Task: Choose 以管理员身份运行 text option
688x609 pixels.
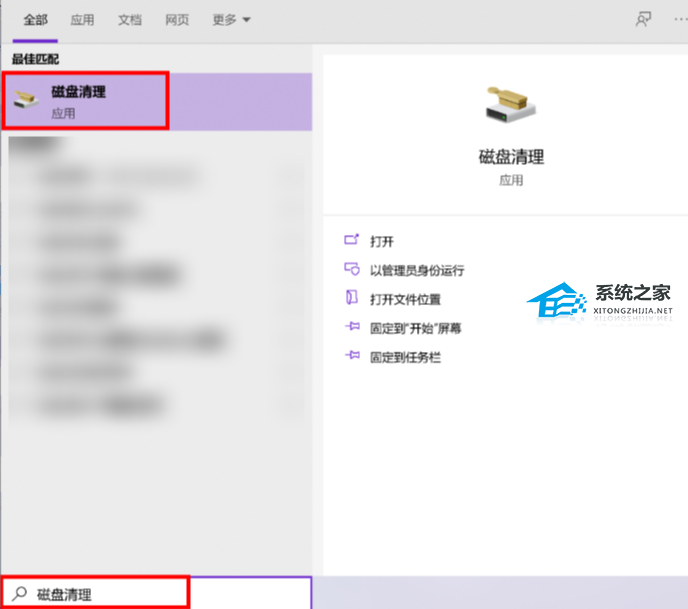Action: coord(417,270)
